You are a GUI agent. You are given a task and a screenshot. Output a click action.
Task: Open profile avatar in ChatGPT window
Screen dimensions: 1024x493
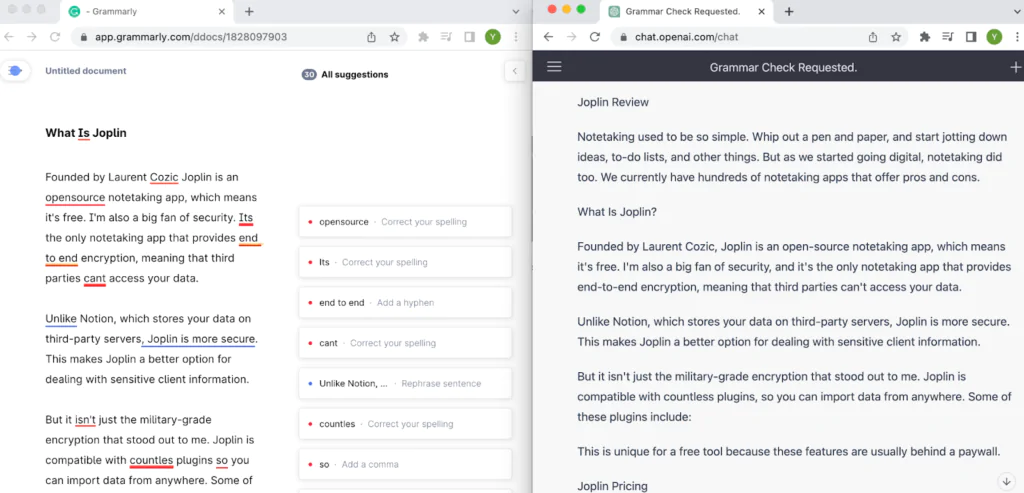pyautogui.click(x=994, y=37)
